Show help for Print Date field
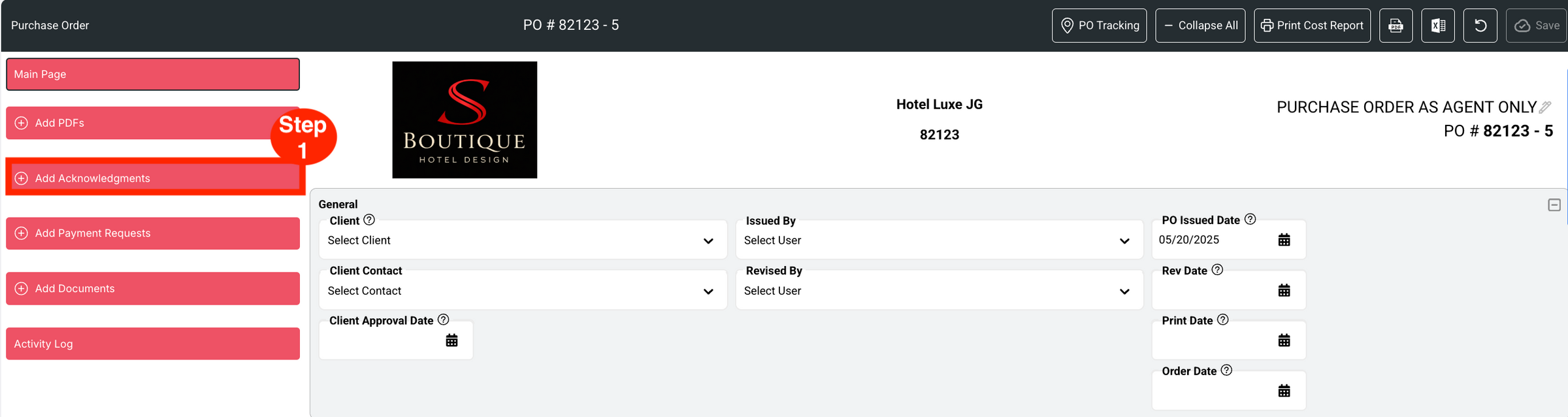The image size is (1568, 417). coord(1223,320)
